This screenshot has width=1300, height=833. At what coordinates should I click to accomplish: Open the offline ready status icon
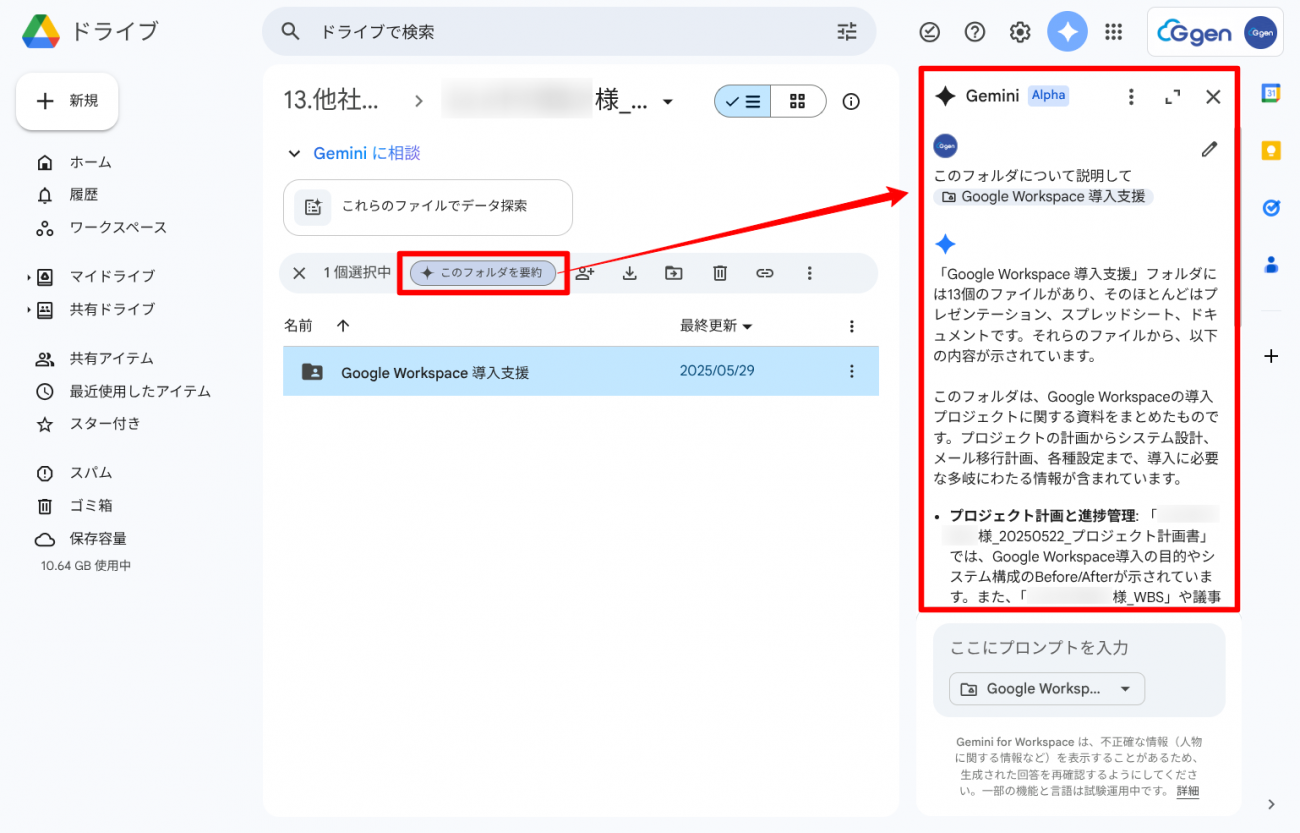(929, 32)
